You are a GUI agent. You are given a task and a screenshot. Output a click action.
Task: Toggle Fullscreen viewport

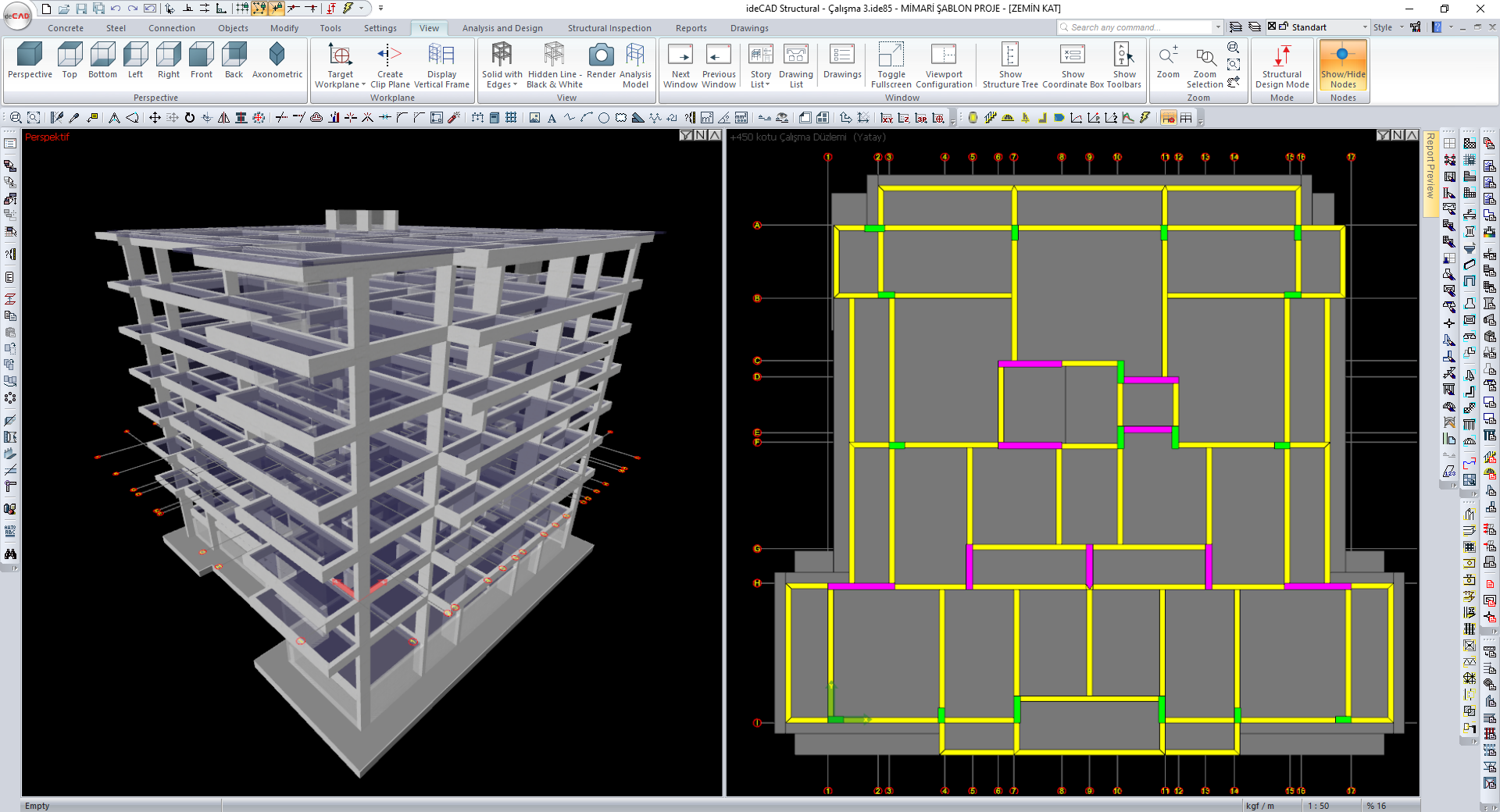[x=891, y=64]
